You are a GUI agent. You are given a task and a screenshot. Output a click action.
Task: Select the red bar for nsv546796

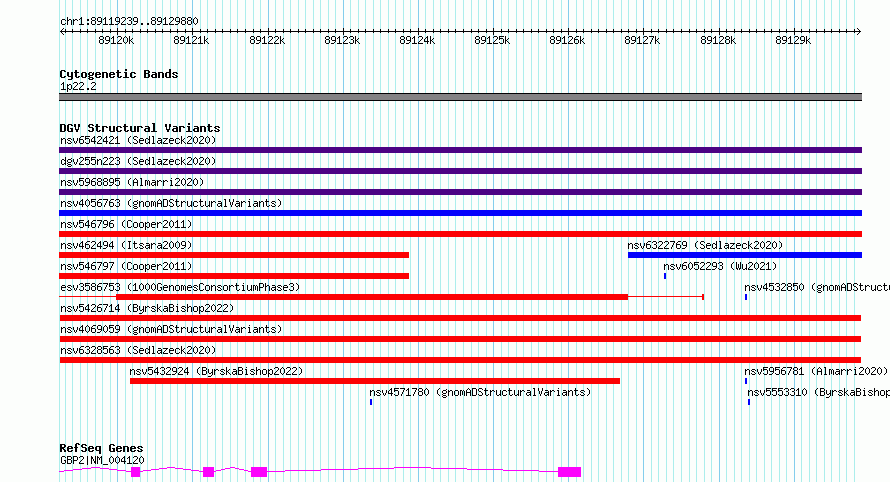click(460, 234)
